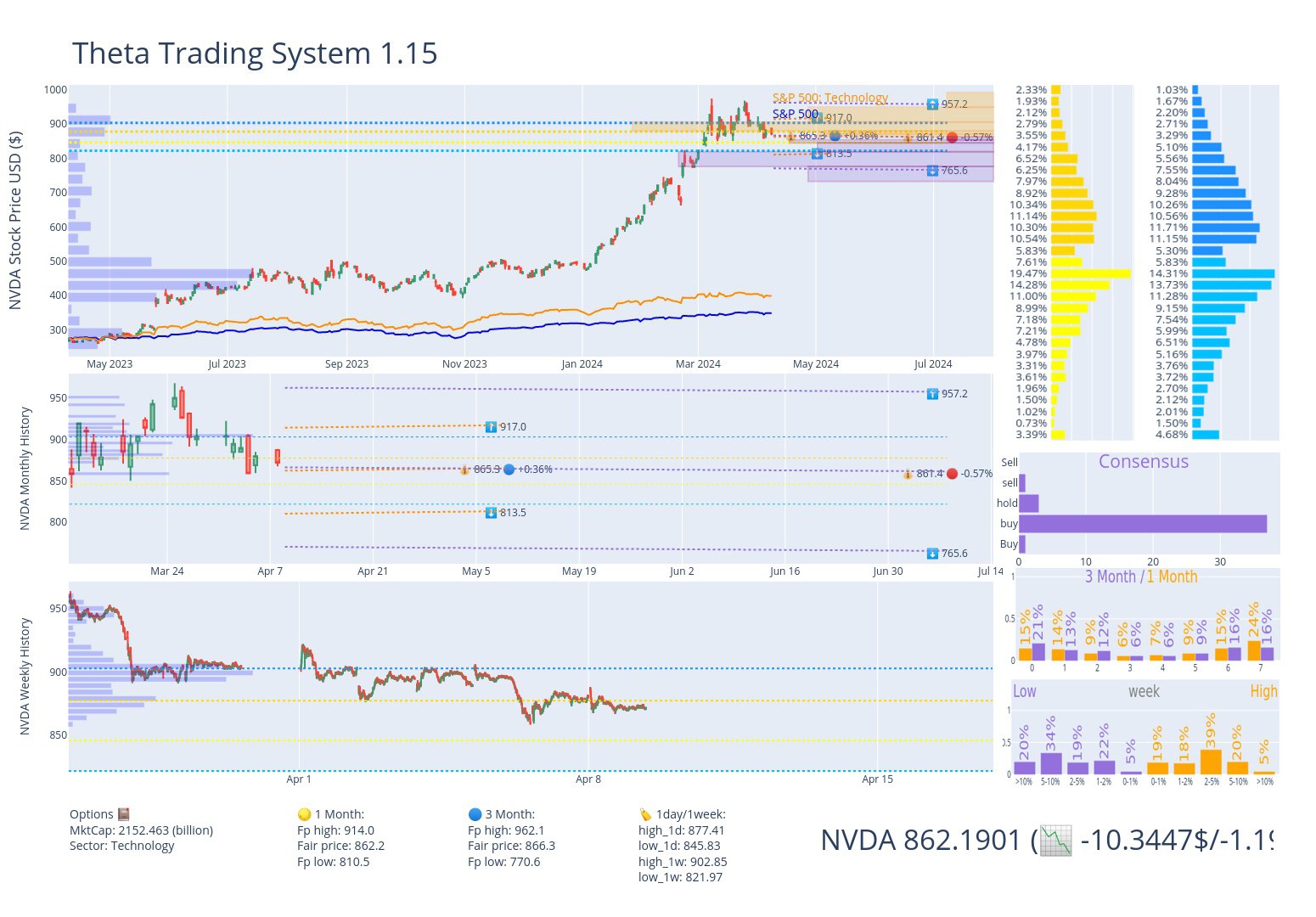Click the Fp low: 810.5 value

pos(333,862)
